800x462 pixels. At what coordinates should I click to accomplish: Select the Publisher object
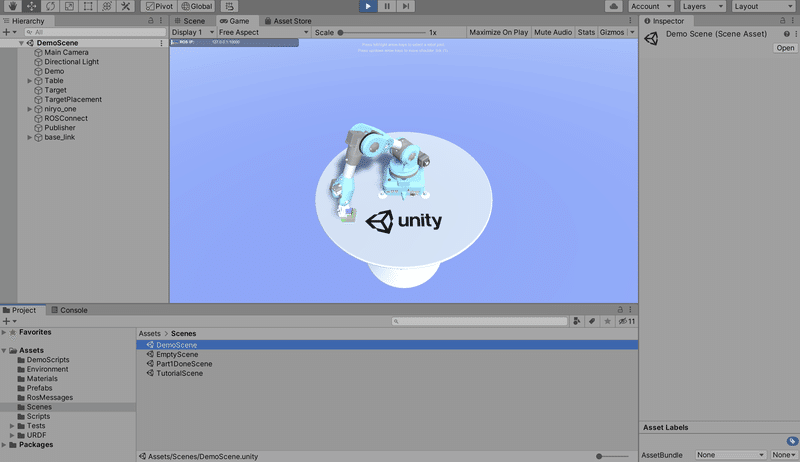coord(60,127)
